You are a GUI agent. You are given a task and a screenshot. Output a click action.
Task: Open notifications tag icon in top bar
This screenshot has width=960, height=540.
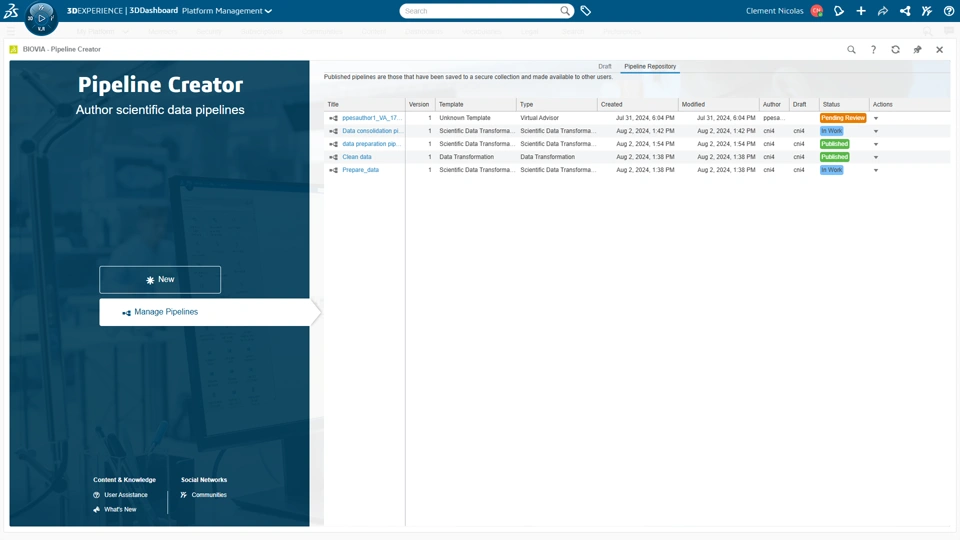click(x=839, y=10)
